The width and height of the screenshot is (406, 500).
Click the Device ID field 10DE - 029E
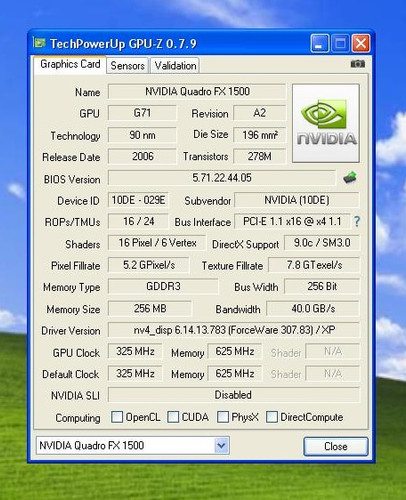pyautogui.click(x=138, y=200)
